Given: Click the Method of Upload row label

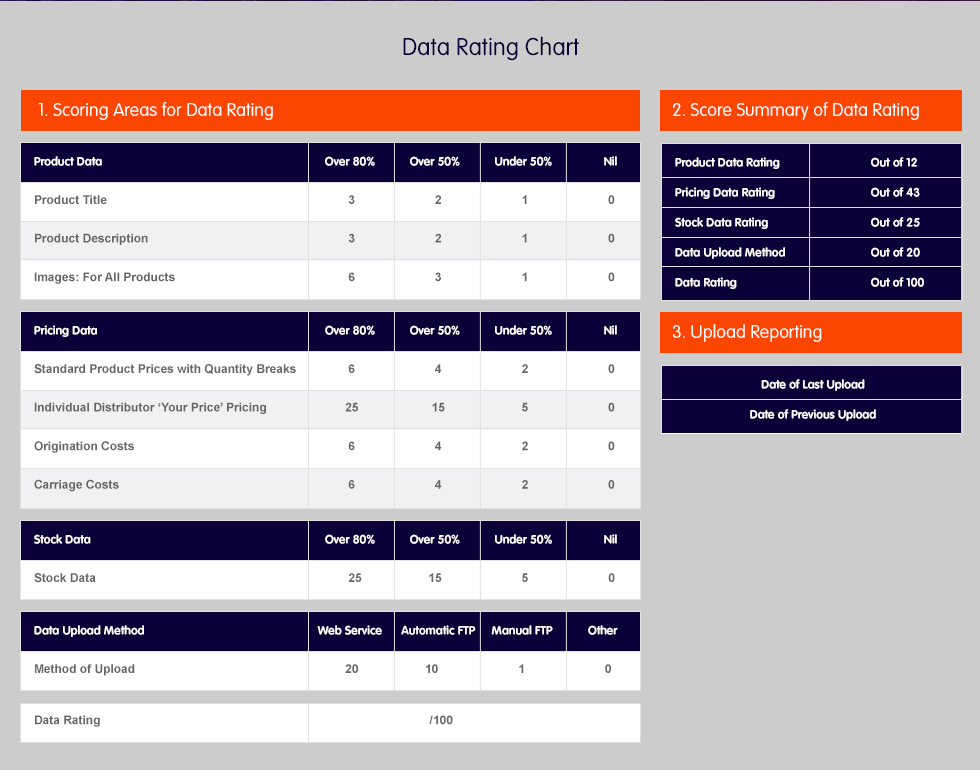Looking at the screenshot, I should click(x=84, y=669).
